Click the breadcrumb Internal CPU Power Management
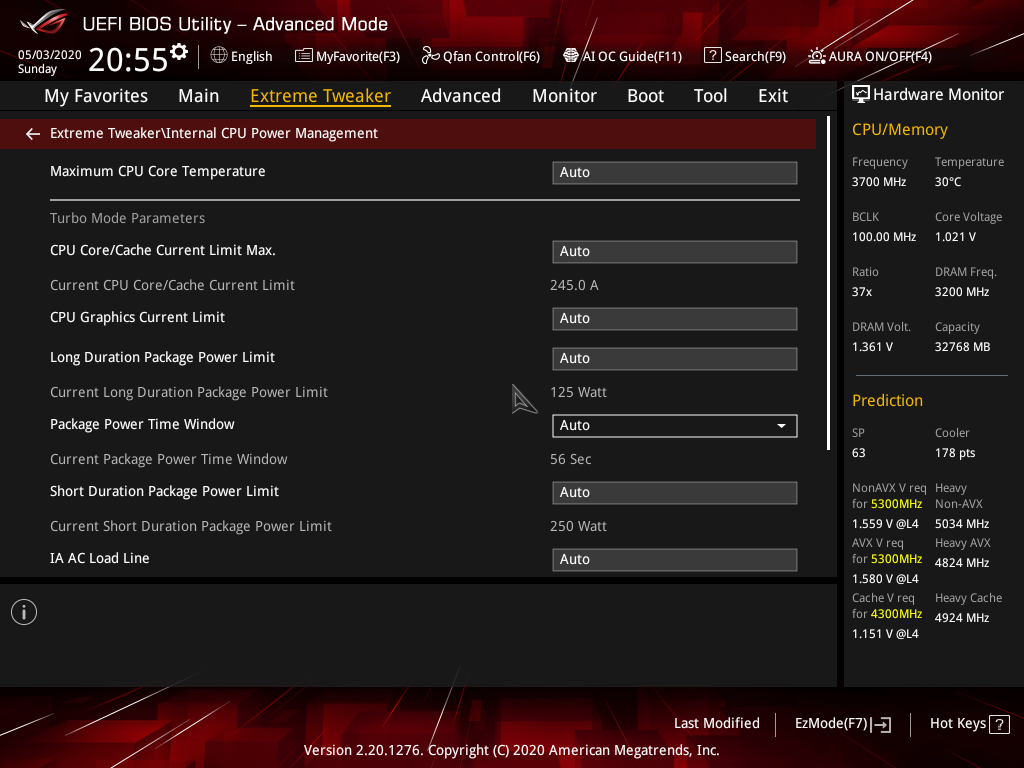Screen dimensions: 1024x768 coord(272,133)
